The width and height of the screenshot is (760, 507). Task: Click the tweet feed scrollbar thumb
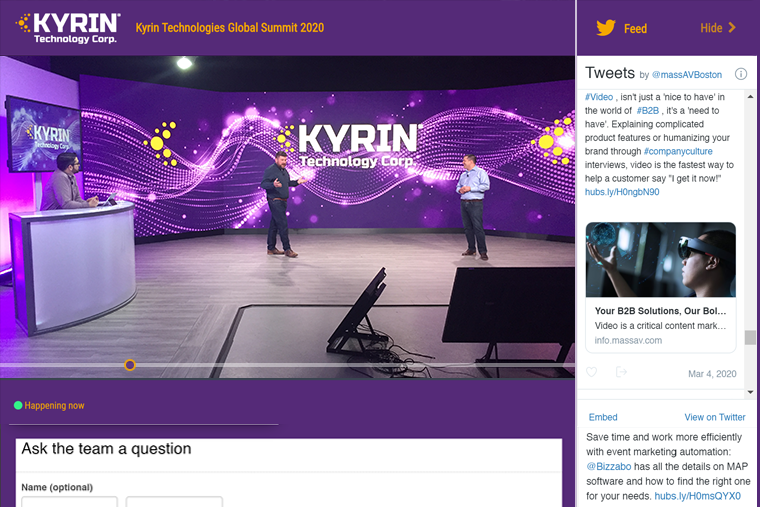[750, 337]
